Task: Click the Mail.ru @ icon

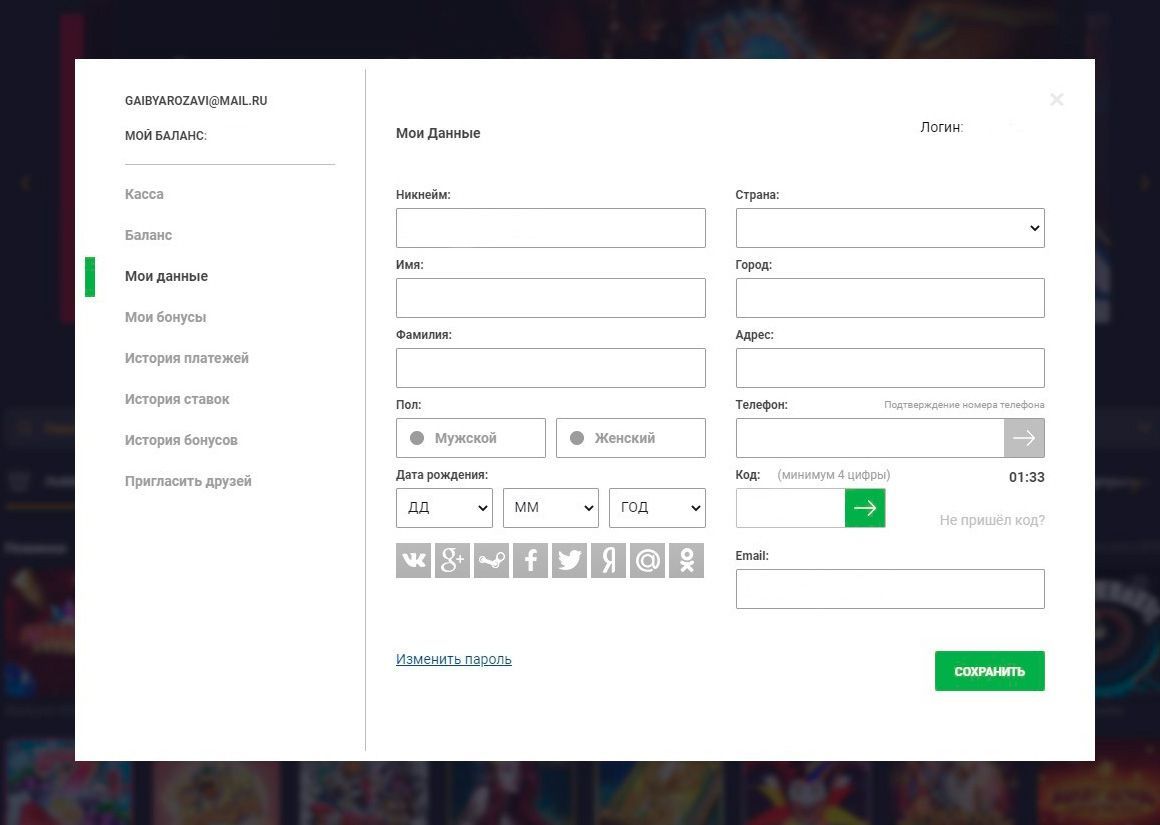Action: click(x=647, y=561)
